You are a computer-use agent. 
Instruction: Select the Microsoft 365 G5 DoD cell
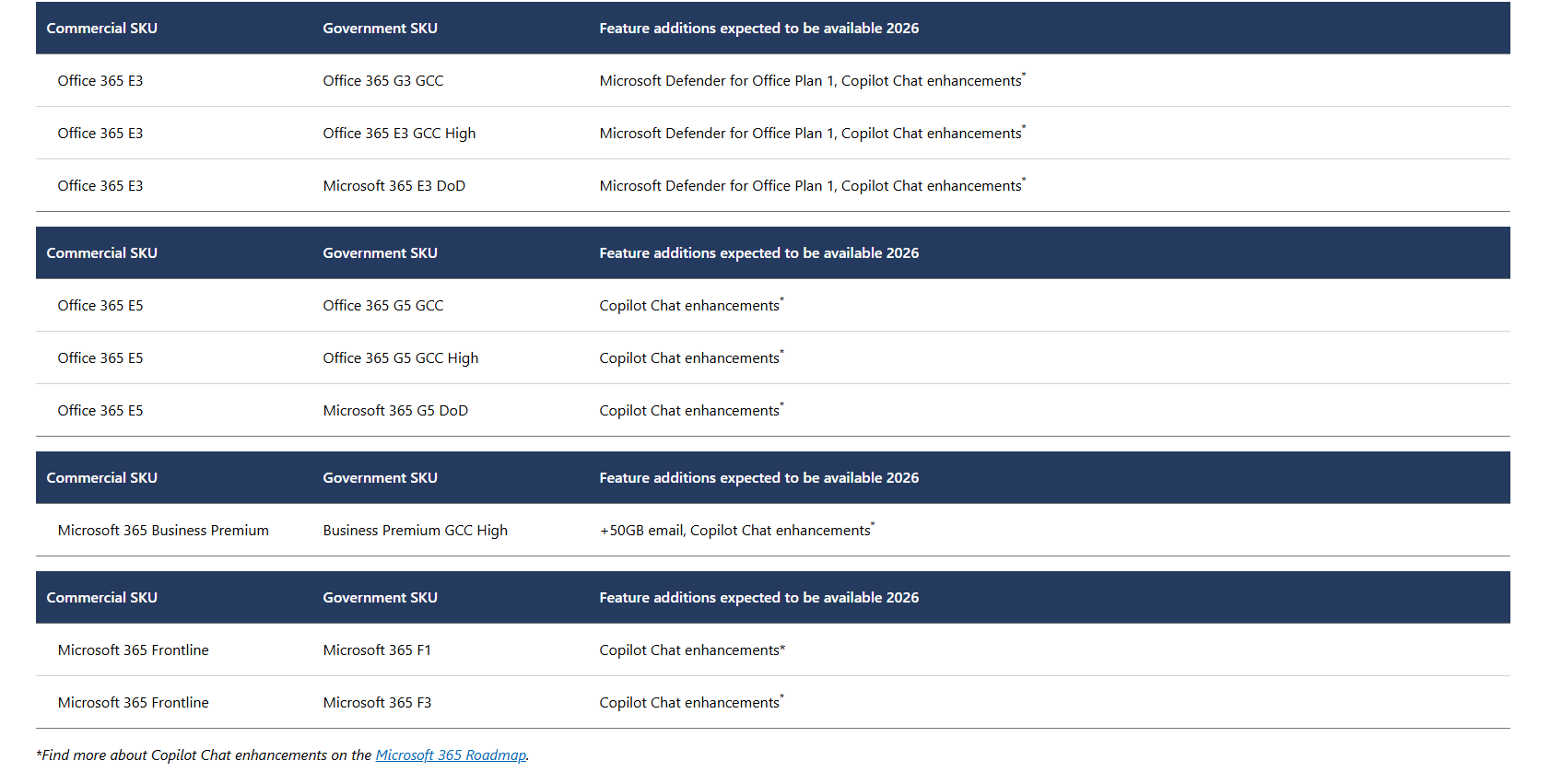pyautogui.click(x=395, y=411)
